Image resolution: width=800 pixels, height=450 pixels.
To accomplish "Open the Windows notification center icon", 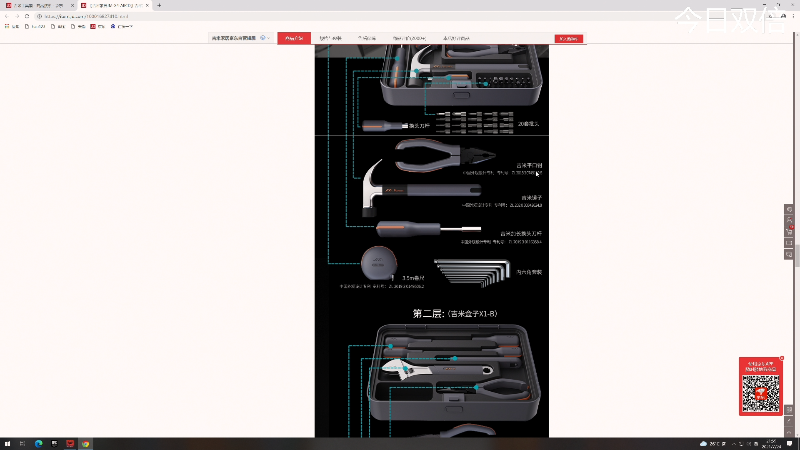I will tap(789, 444).
